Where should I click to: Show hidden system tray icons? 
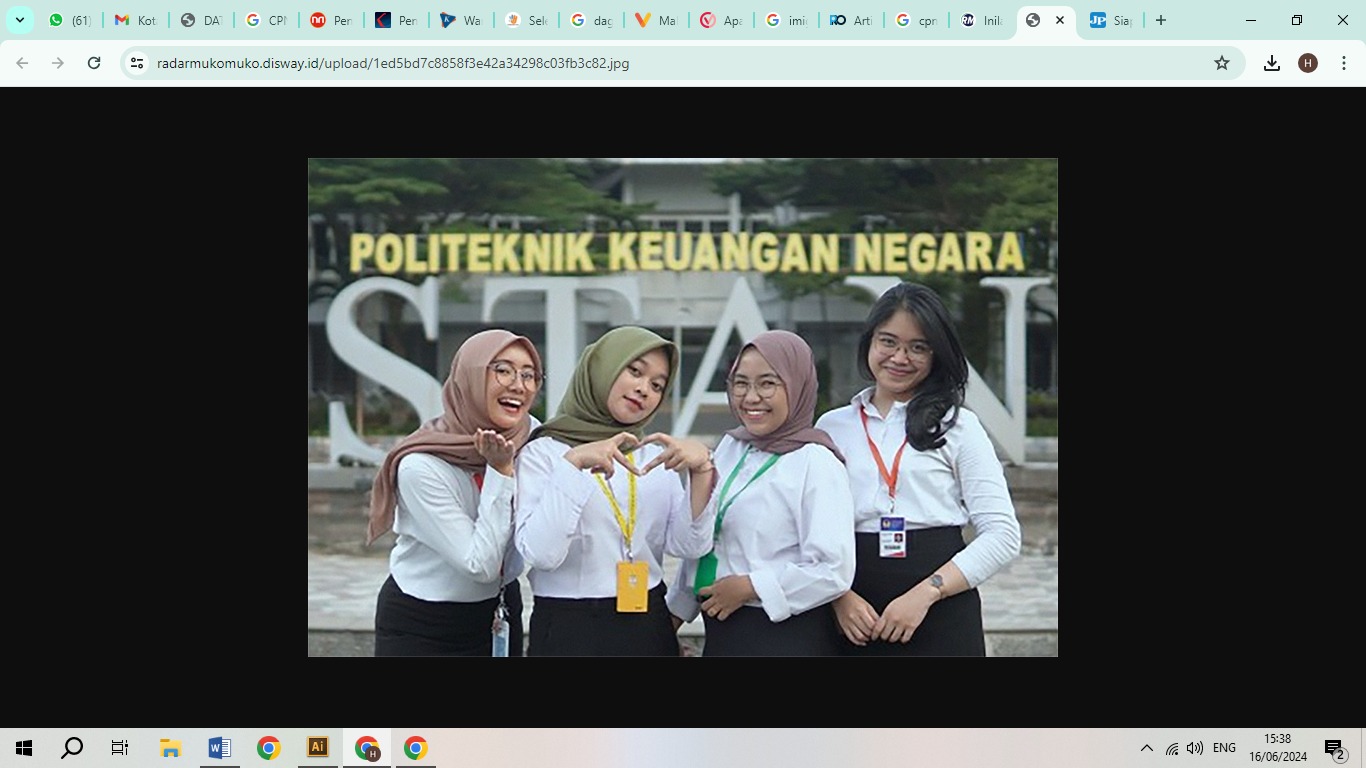pos(1147,748)
